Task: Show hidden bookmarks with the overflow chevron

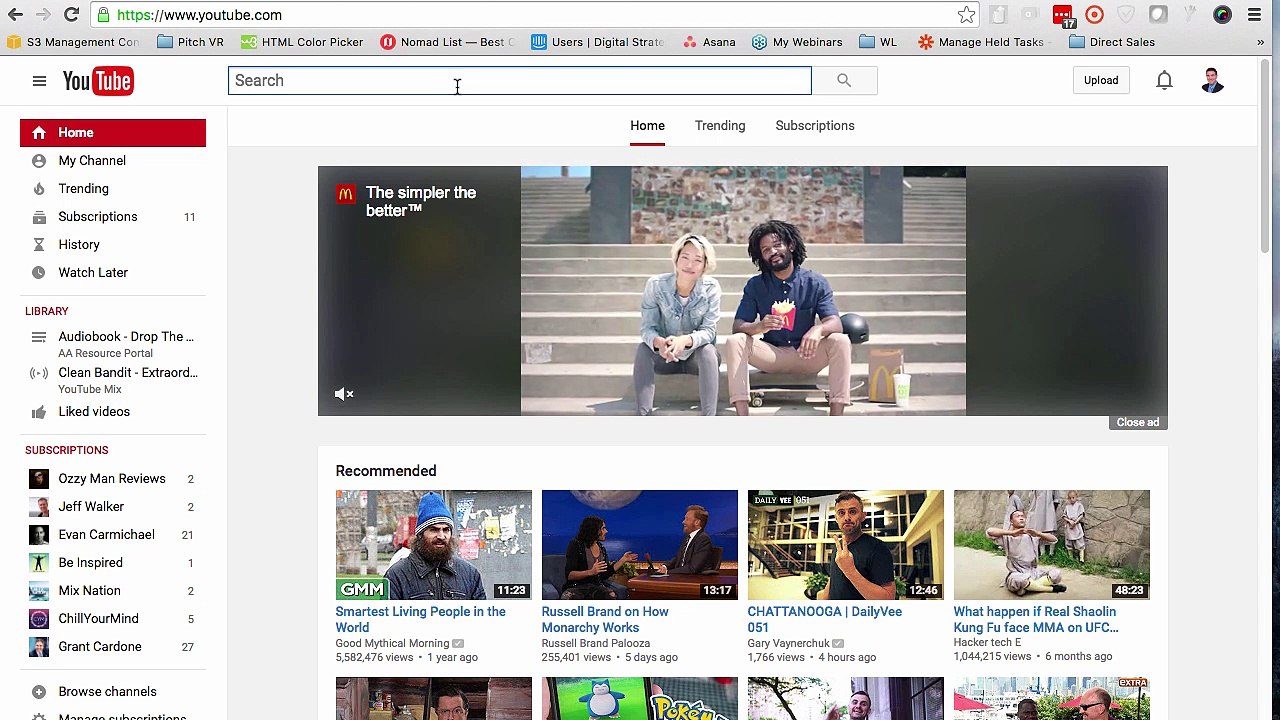Action: (1261, 42)
